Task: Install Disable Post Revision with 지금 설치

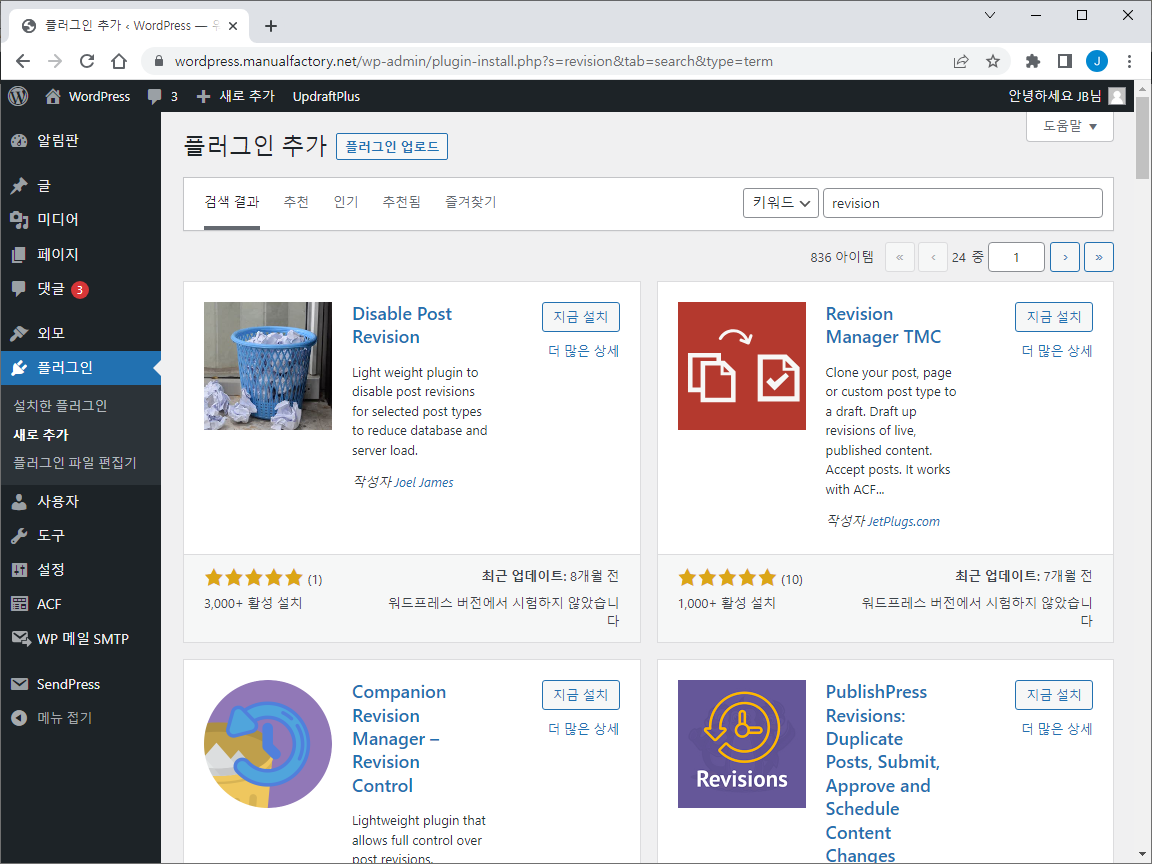Action: point(580,317)
